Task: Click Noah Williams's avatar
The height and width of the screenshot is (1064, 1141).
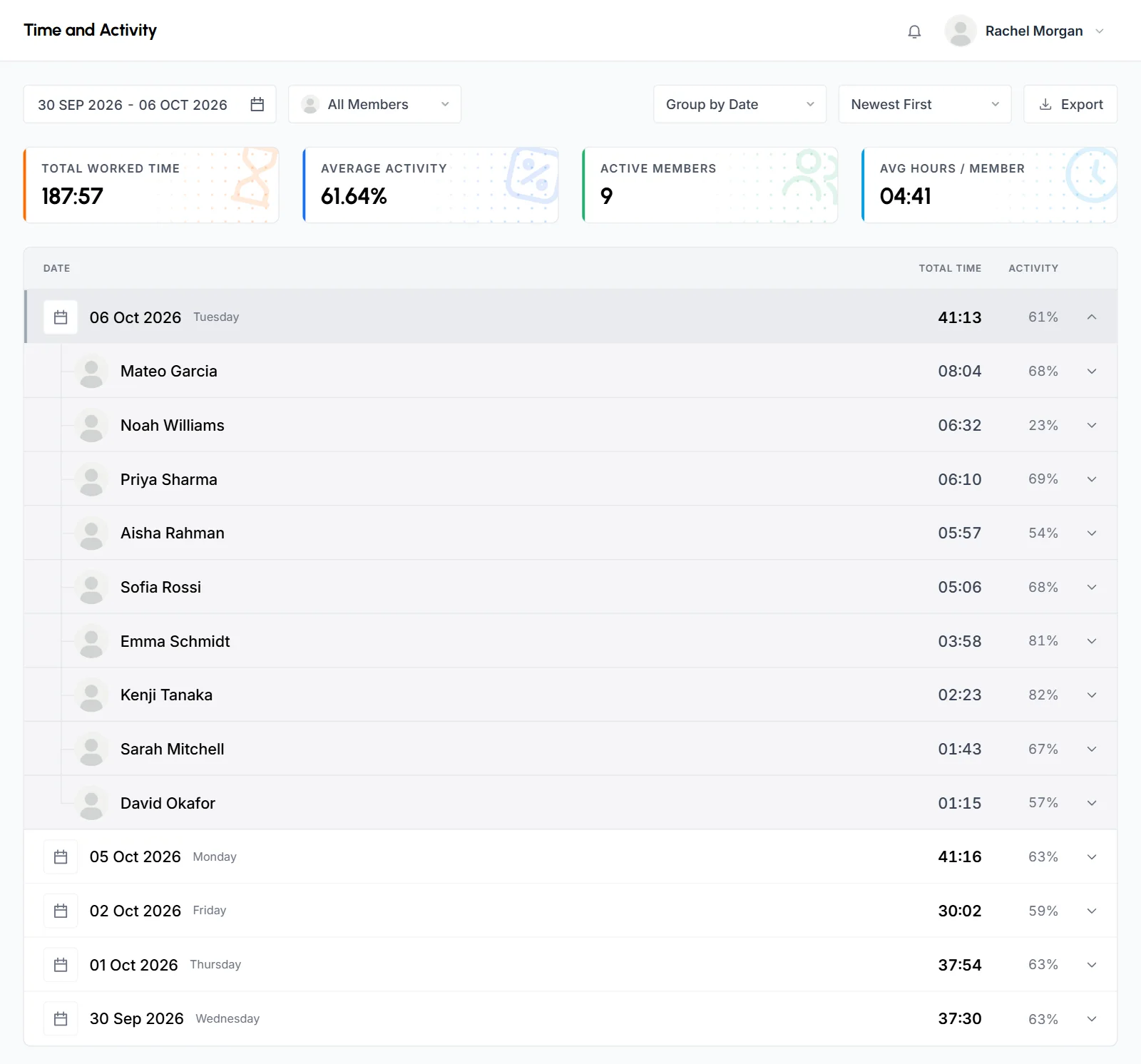Action: click(91, 426)
